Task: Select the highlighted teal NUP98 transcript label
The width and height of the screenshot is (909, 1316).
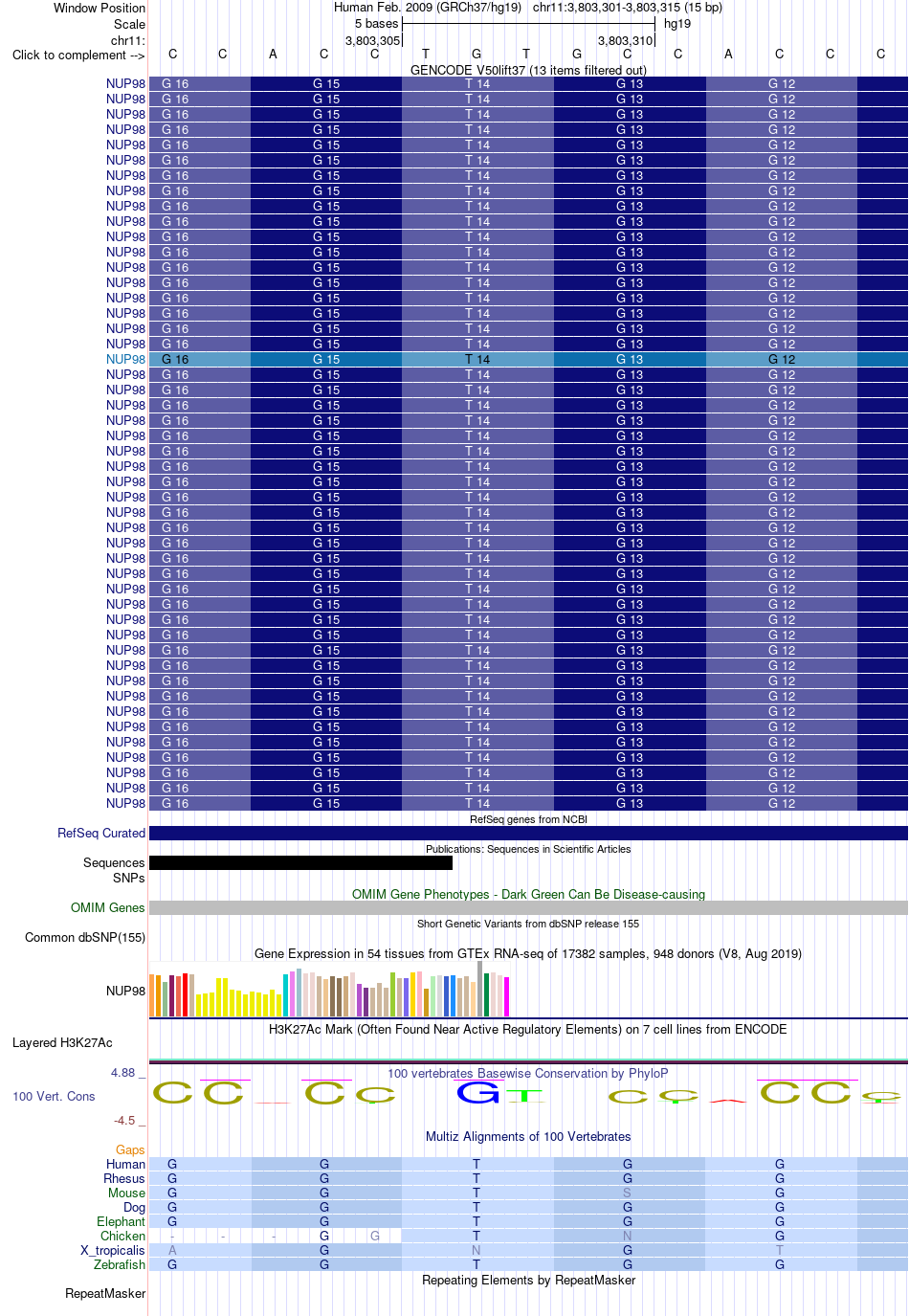Action: [125, 359]
